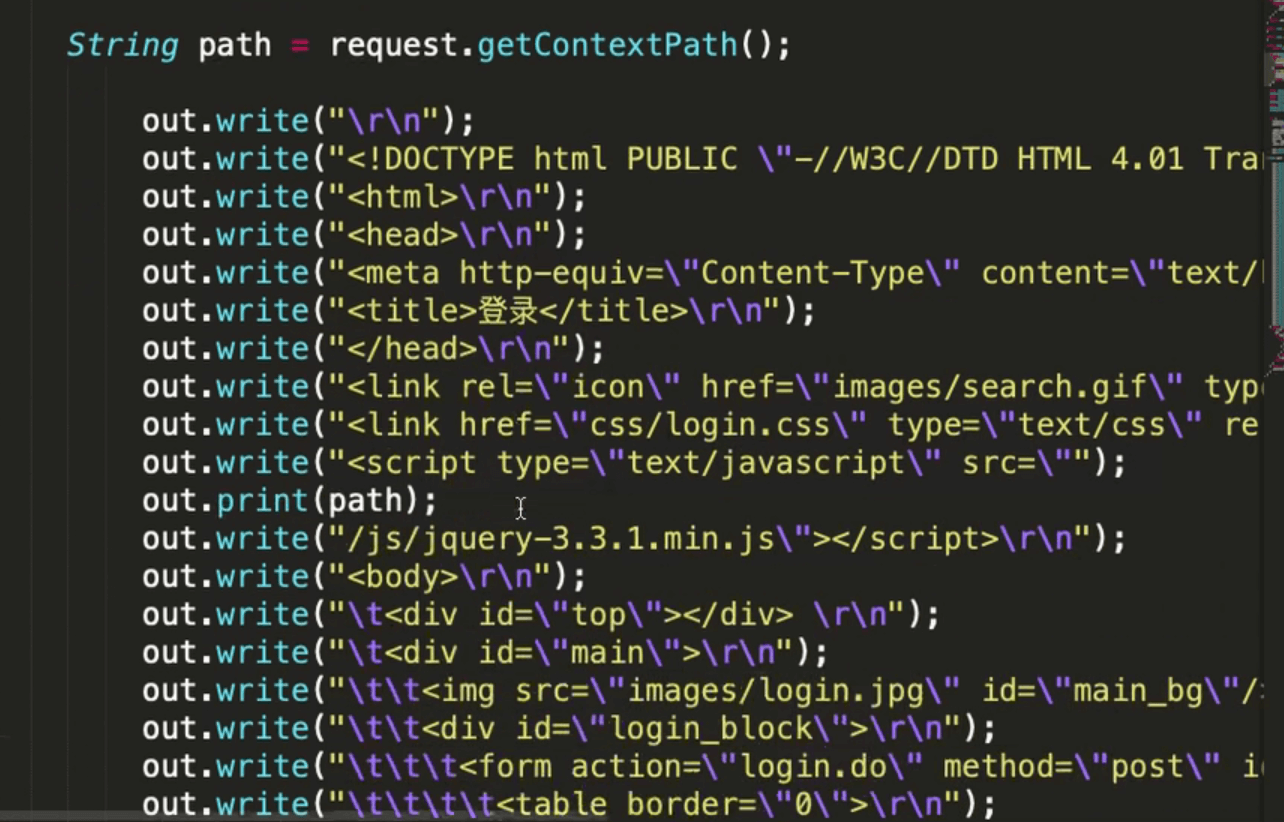Screen dimensions: 1284x822
Task: Click the img src images/login.jpg line
Action: tap(704, 691)
